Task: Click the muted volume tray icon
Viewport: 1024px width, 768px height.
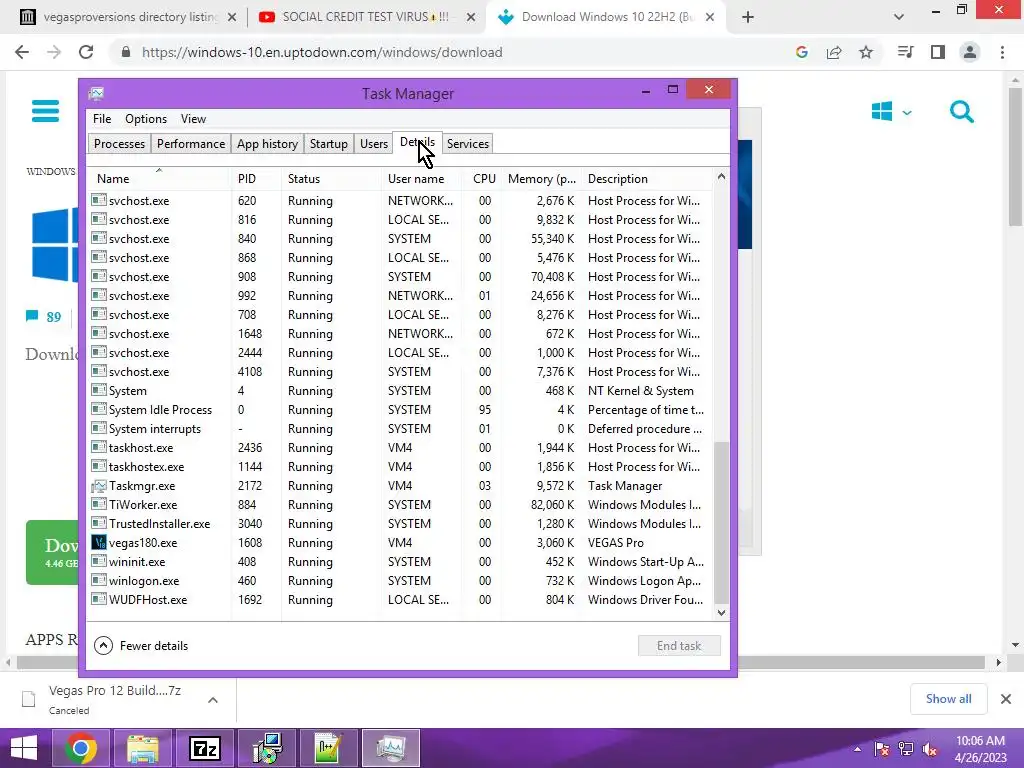Action: click(x=930, y=749)
